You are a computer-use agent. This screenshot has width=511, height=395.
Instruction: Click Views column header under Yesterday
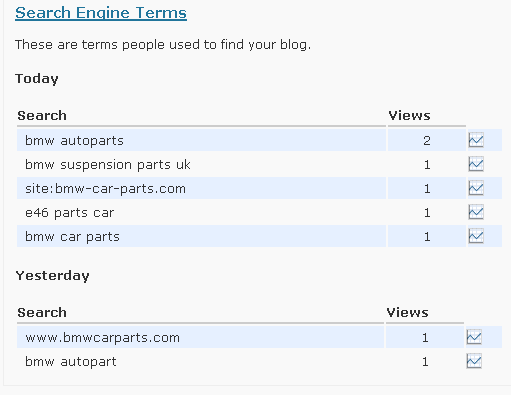point(407,312)
